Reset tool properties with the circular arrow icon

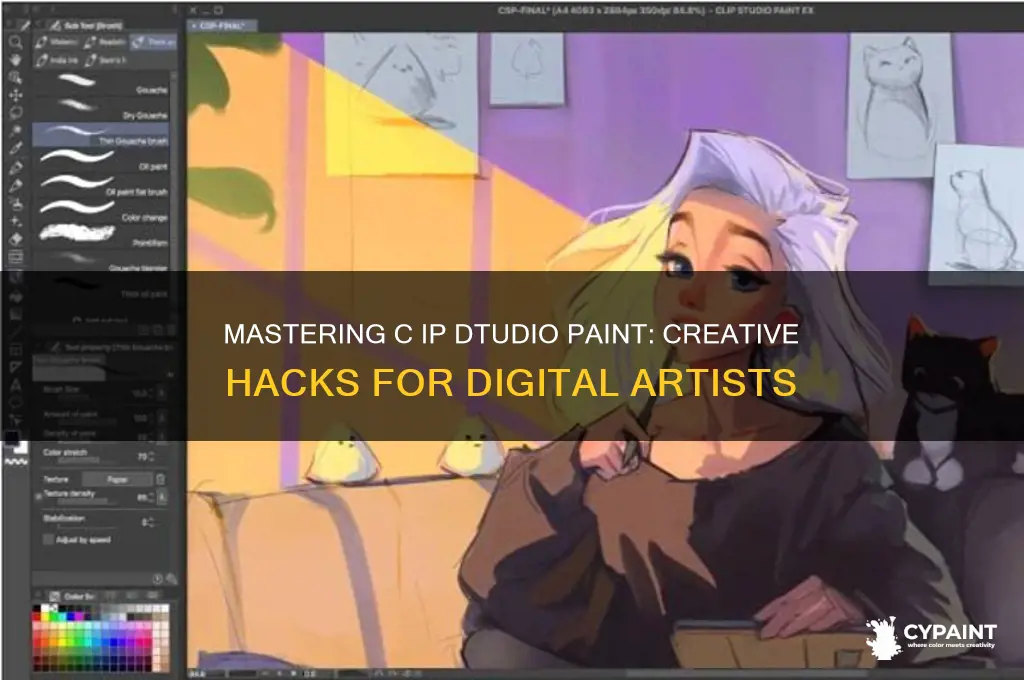click(157, 579)
